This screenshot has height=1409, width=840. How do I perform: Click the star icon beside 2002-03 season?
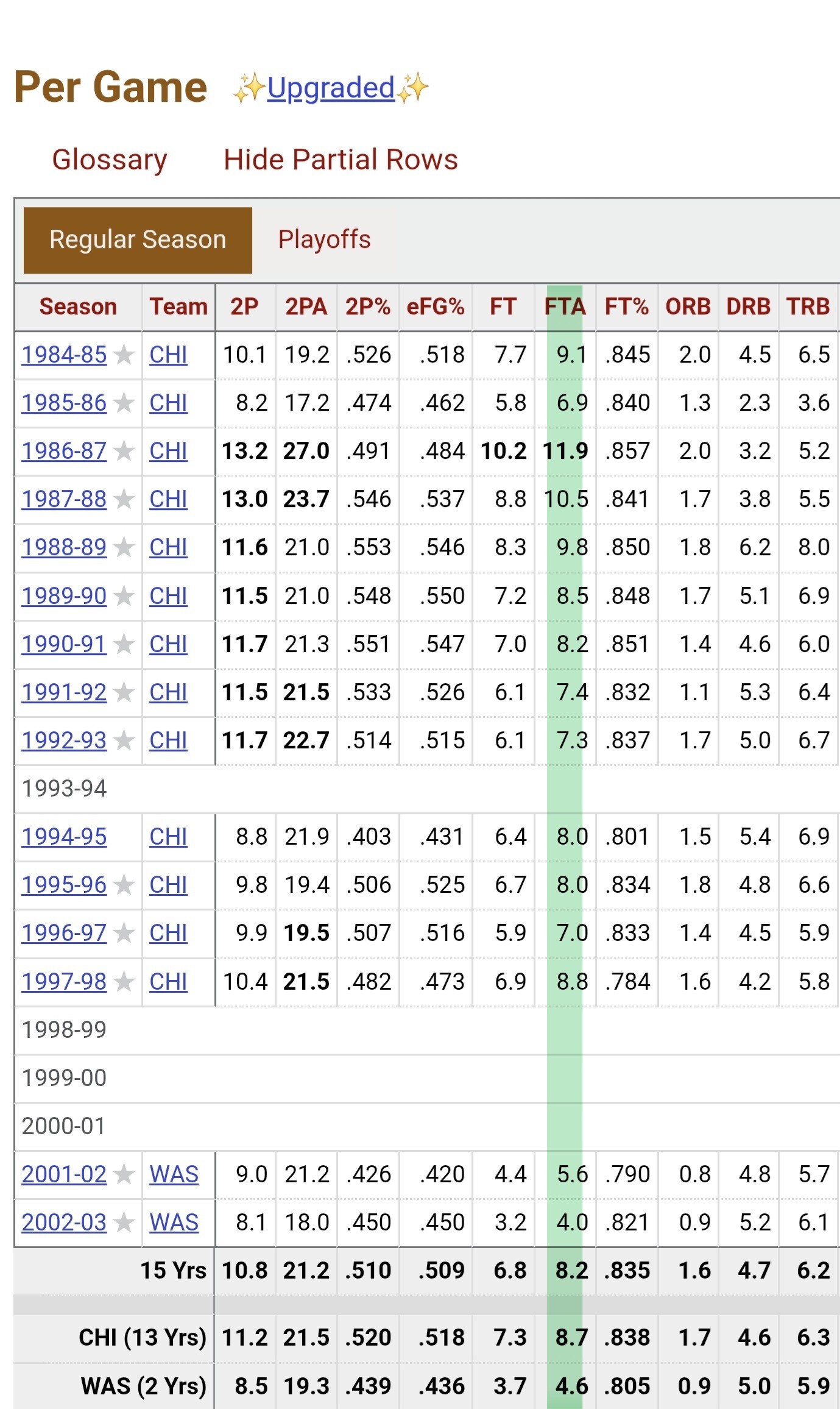coord(124,1223)
